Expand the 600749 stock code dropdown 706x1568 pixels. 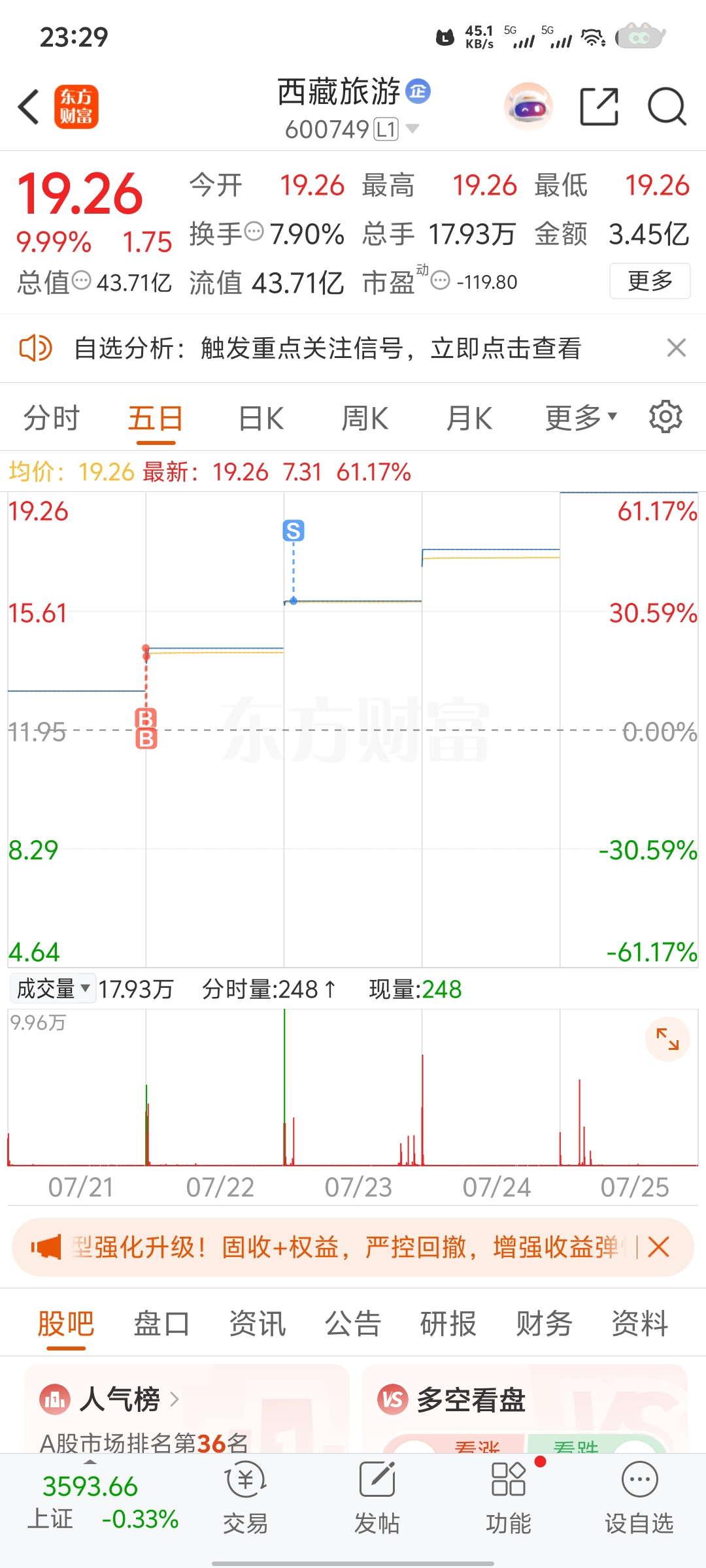point(412,129)
